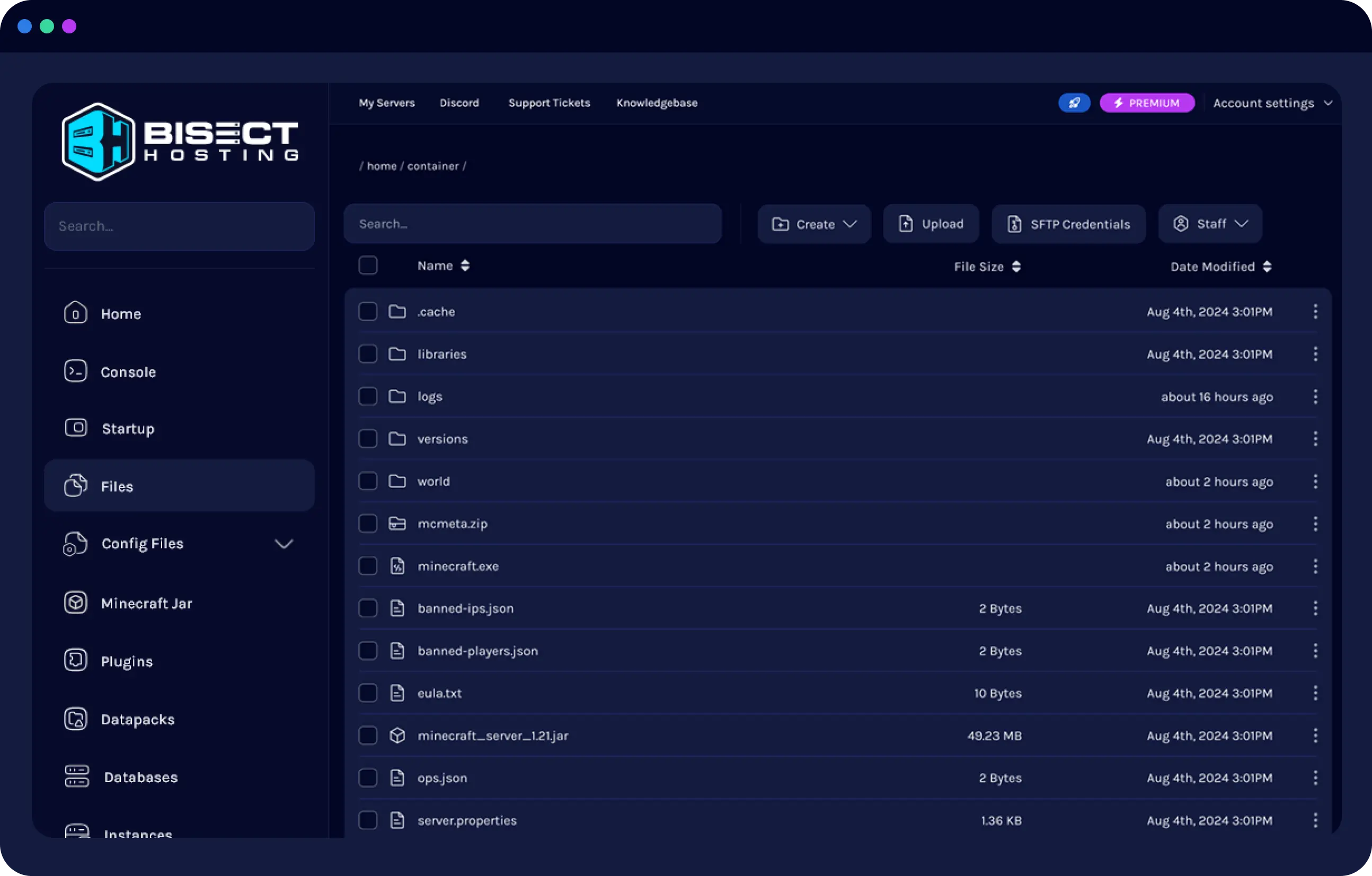Toggle the select-all files checkbox

[368, 265]
